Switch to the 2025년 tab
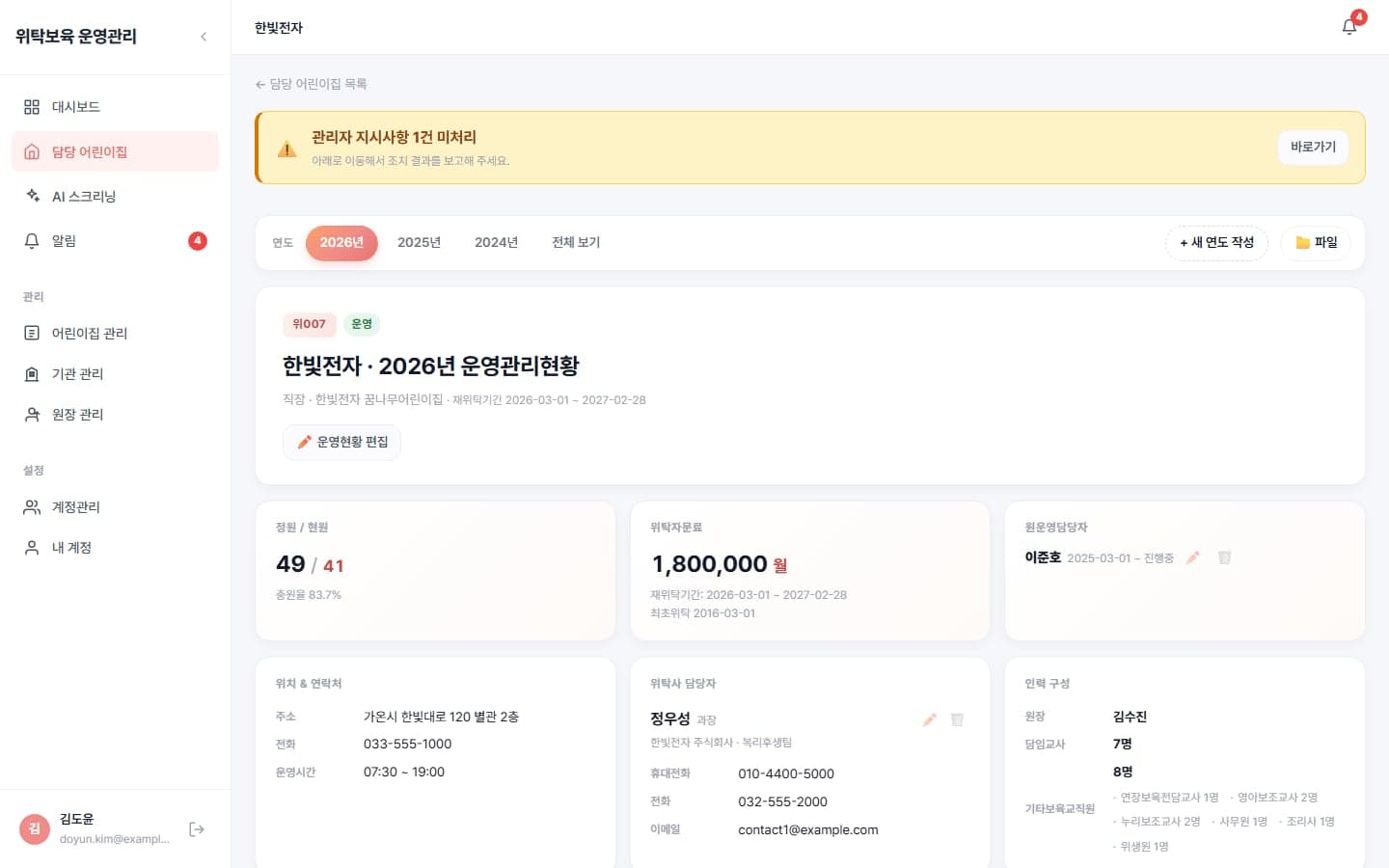 tap(419, 242)
